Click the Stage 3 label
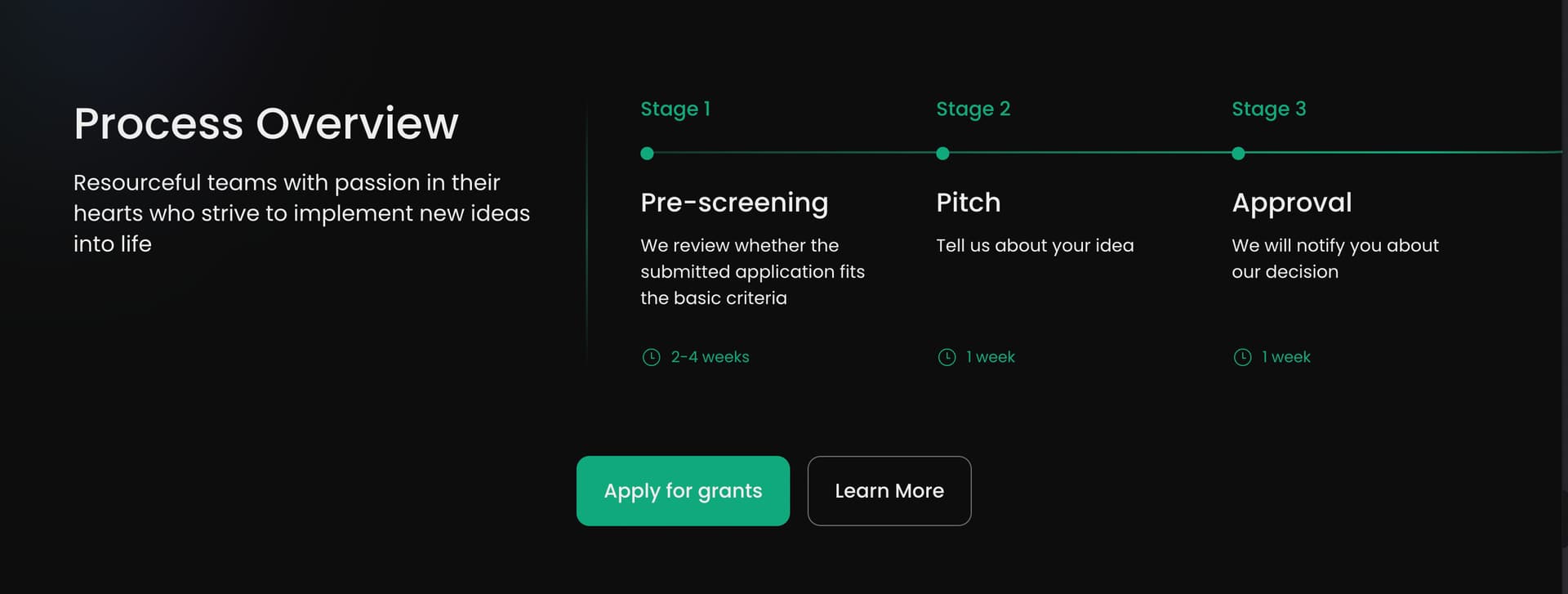 pos(1268,109)
